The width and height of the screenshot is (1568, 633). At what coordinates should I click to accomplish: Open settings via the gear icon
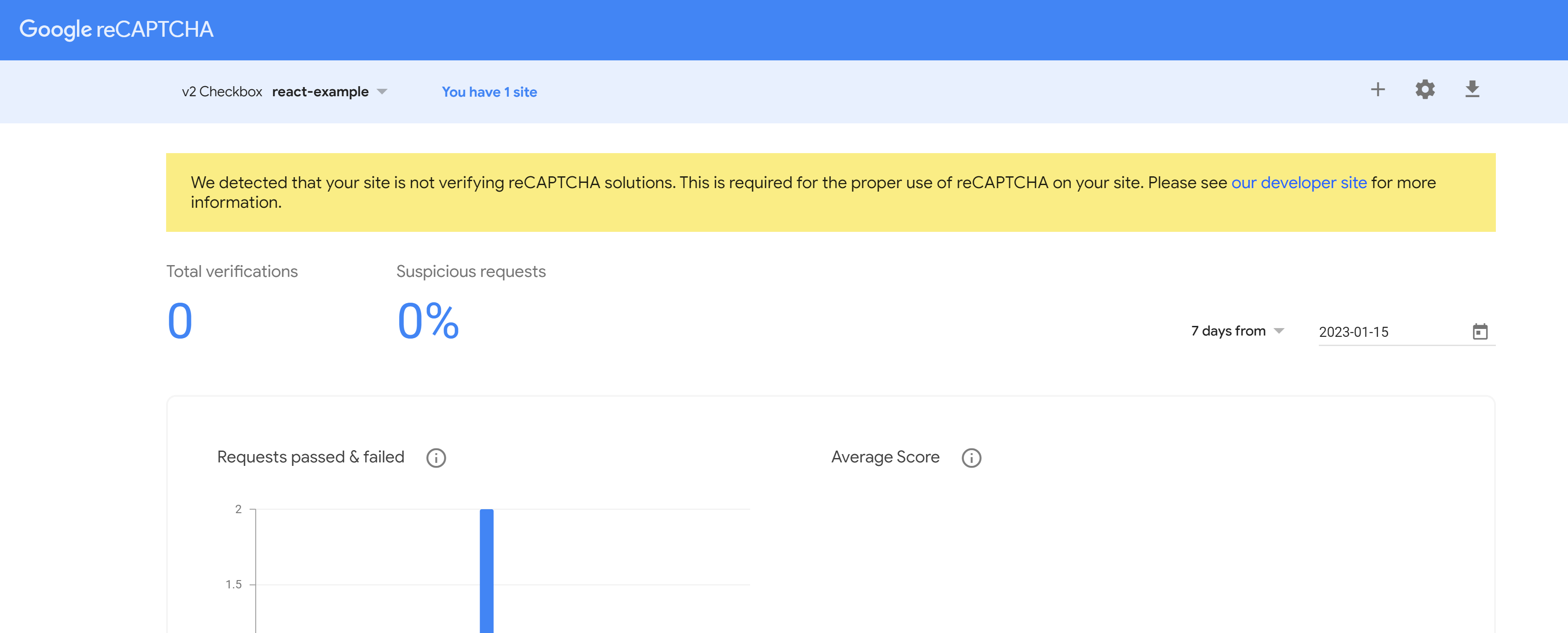click(1424, 90)
